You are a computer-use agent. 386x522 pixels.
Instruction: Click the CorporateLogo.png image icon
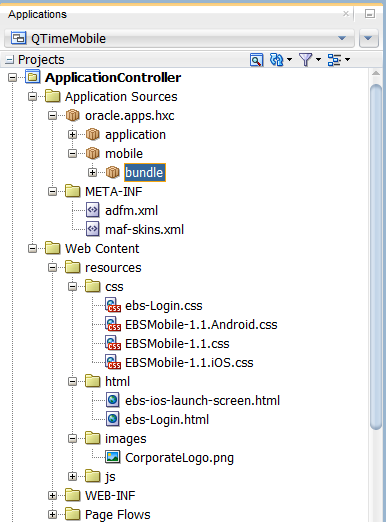113,457
